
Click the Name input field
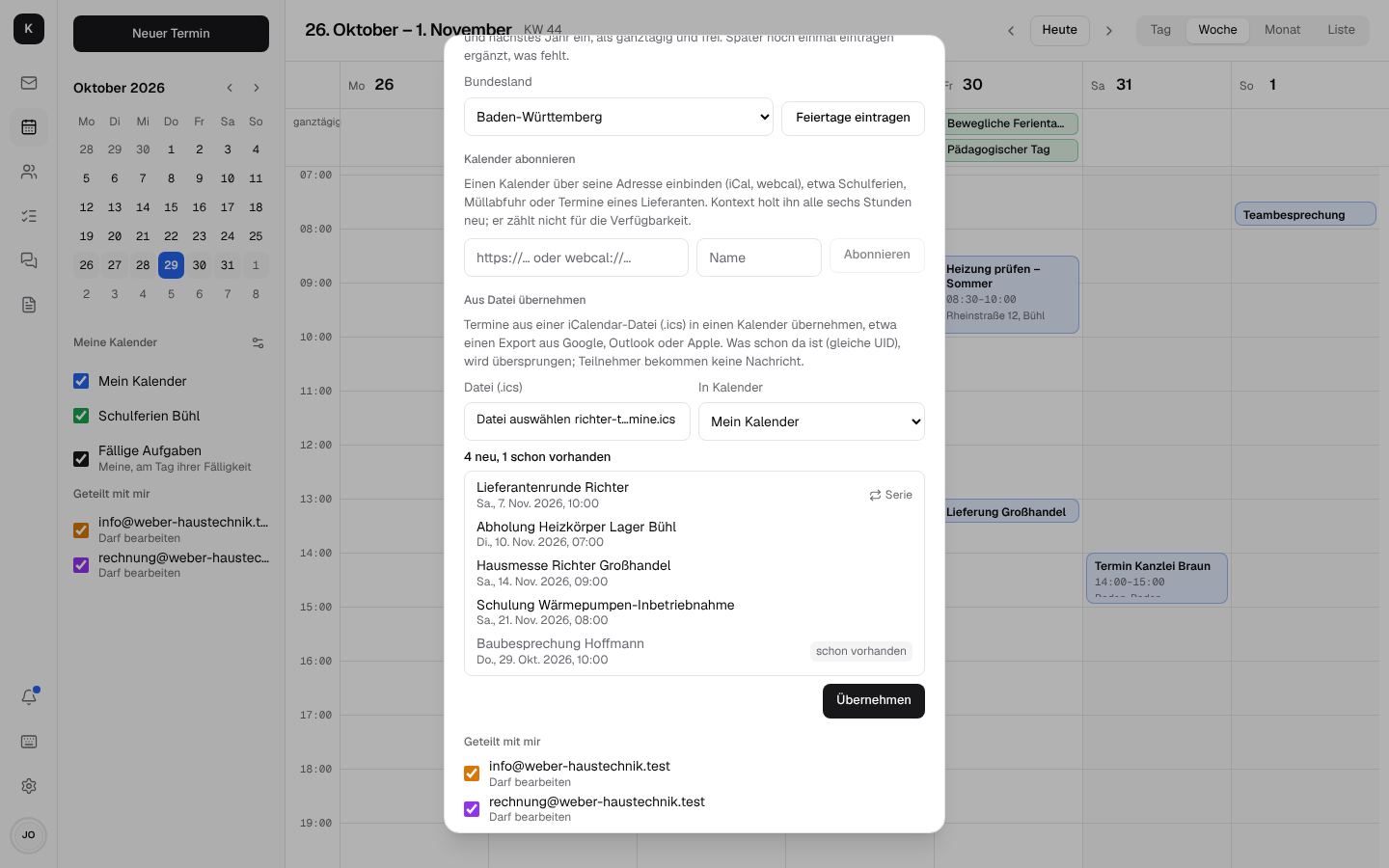759,258
